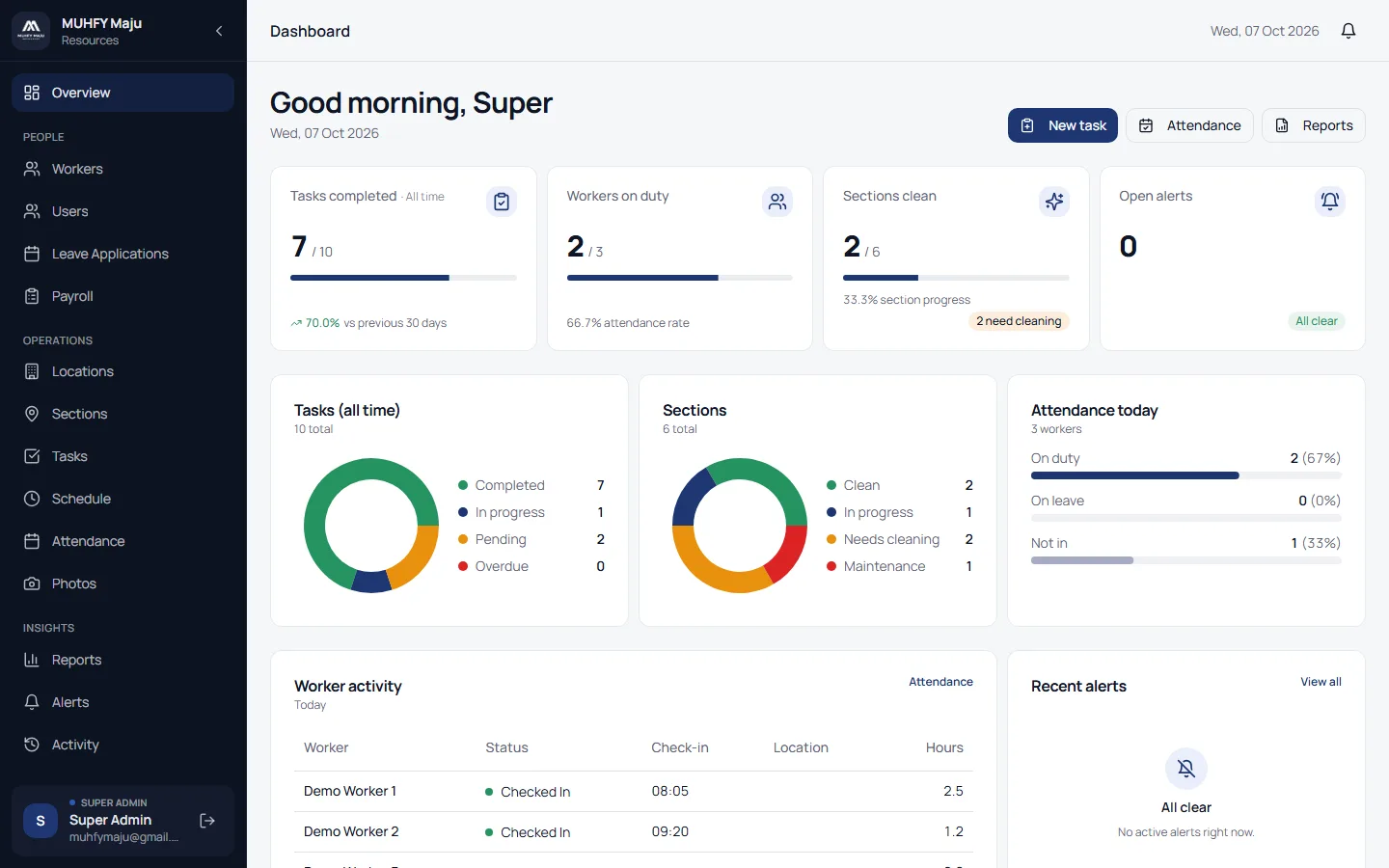This screenshot has width=1389, height=868.
Task: Go to Workers page
Action: tap(123, 169)
